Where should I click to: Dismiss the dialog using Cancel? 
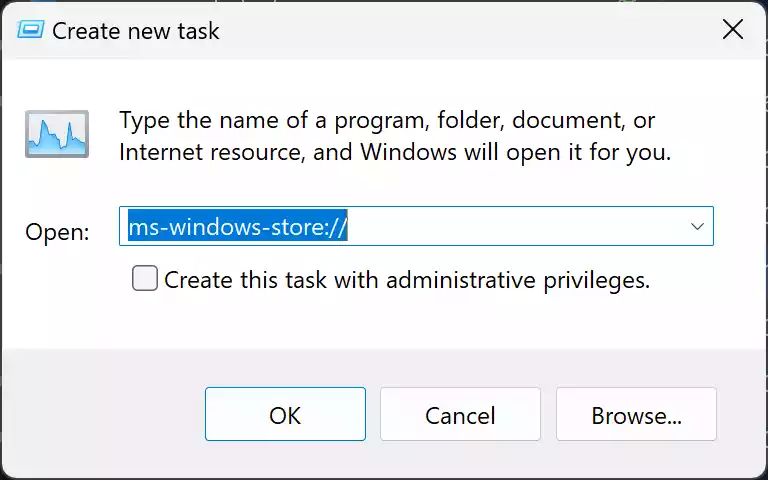(460, 414)
